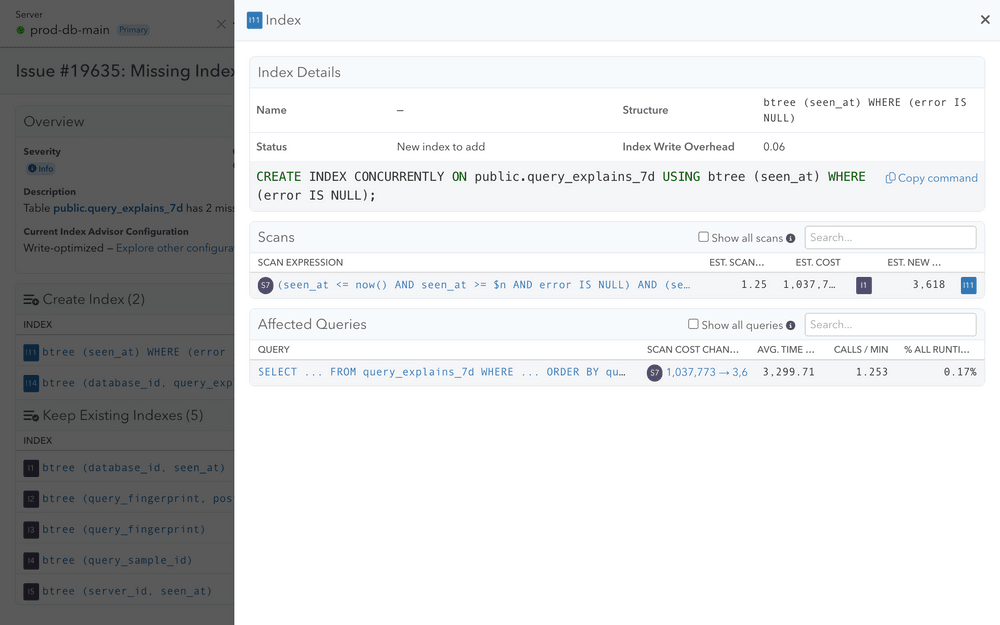
Task: Click the I1 dark badge under EST. COST column
Action: click(x=863, y=284)
